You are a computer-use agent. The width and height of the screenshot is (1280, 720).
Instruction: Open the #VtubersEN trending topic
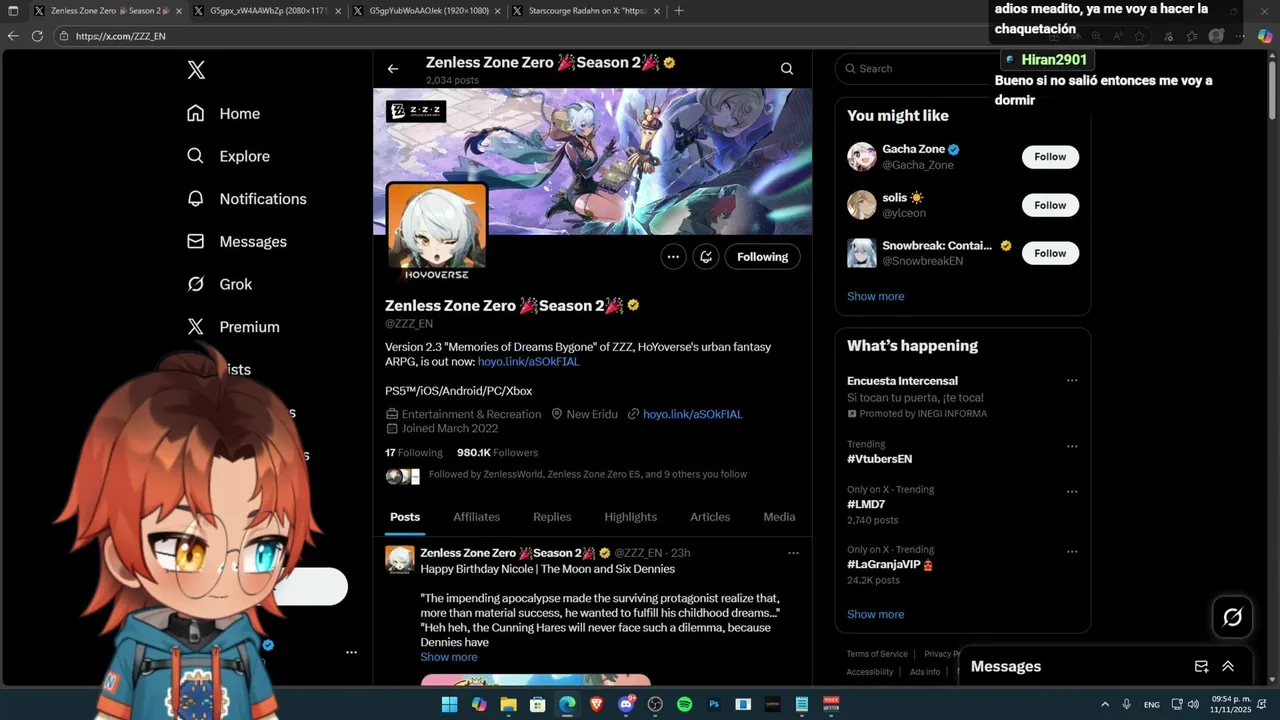[x=879, y=459]
